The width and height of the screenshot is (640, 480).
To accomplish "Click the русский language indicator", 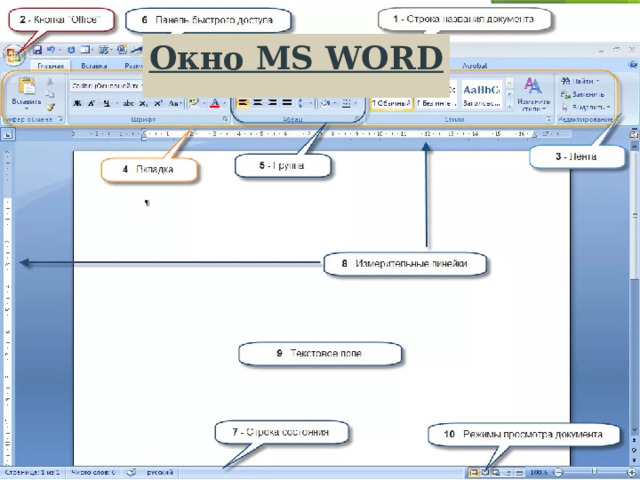I will pyautogui.click(x=160, y=472).
